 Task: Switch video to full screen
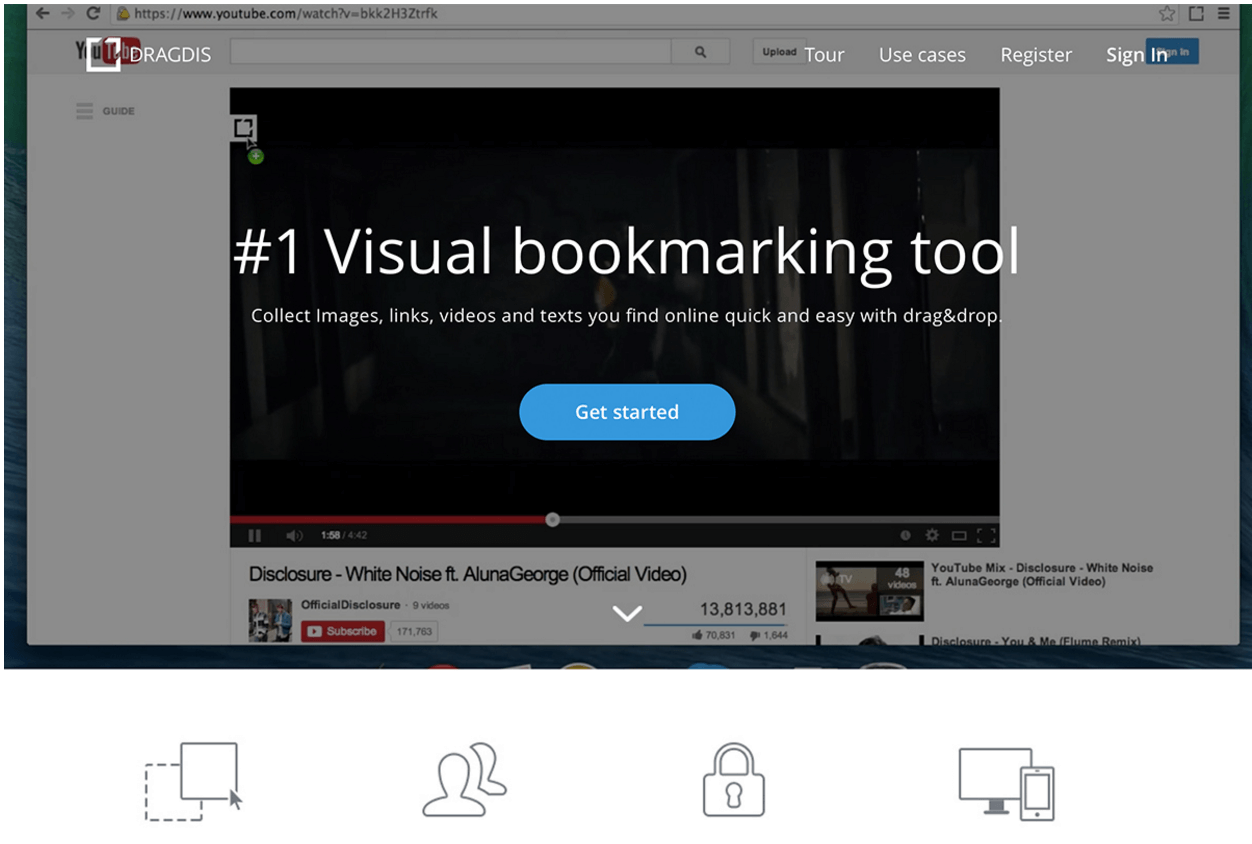click(x=986, y=536)
